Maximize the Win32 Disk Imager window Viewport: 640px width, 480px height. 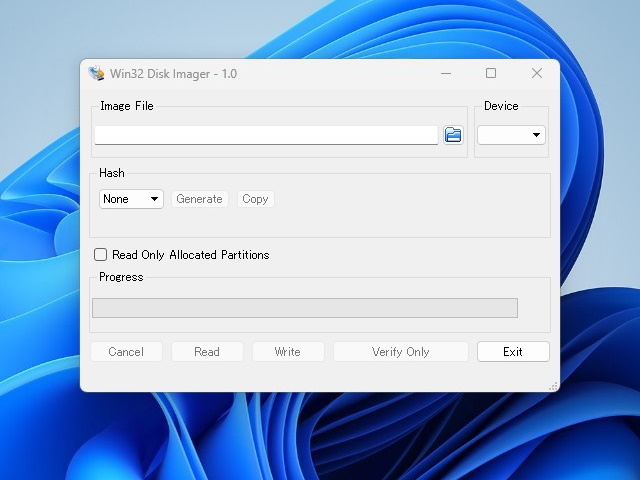491,73
